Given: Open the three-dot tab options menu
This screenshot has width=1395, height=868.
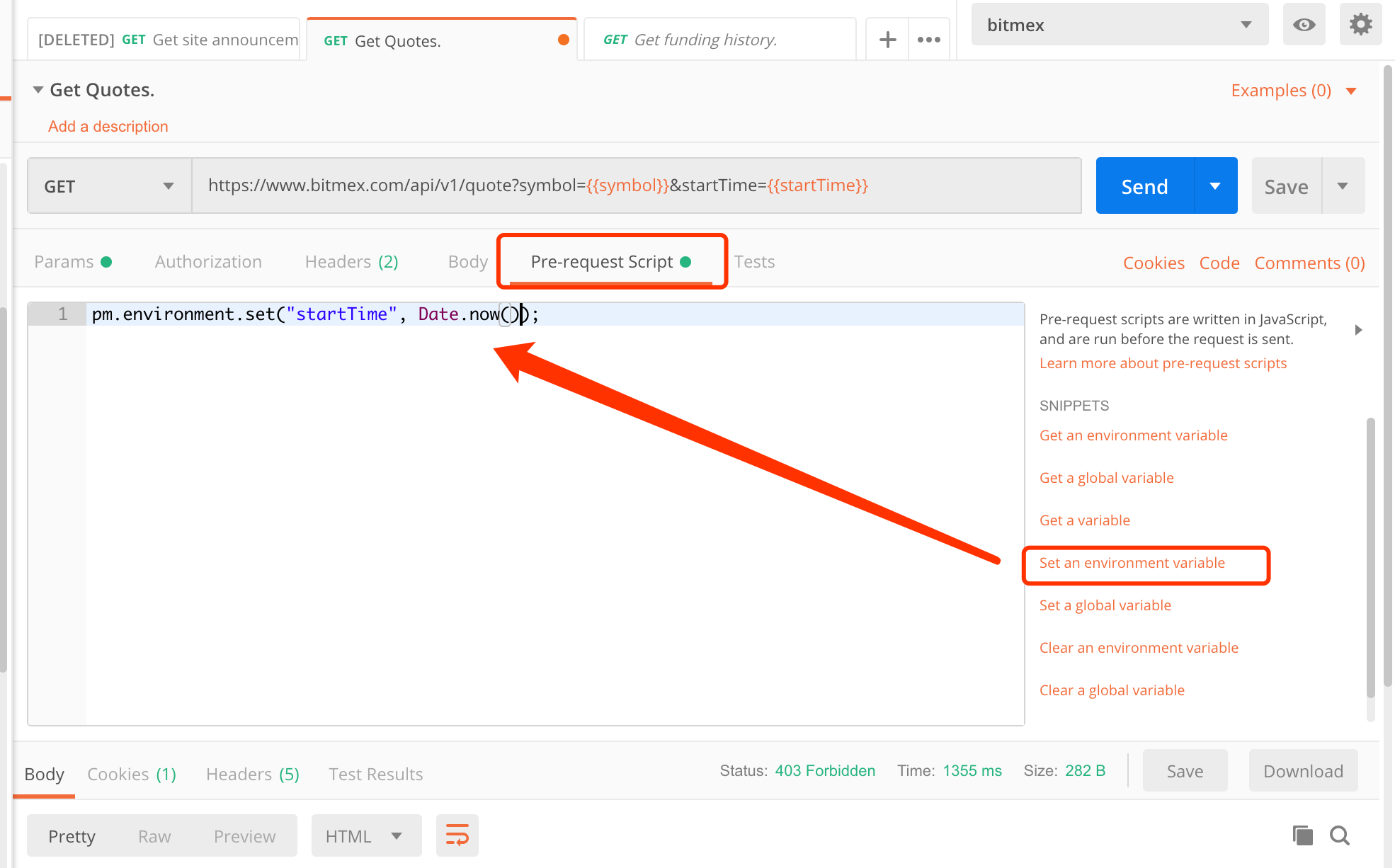Looking at the screenshot, I should [x=928, y=39].
